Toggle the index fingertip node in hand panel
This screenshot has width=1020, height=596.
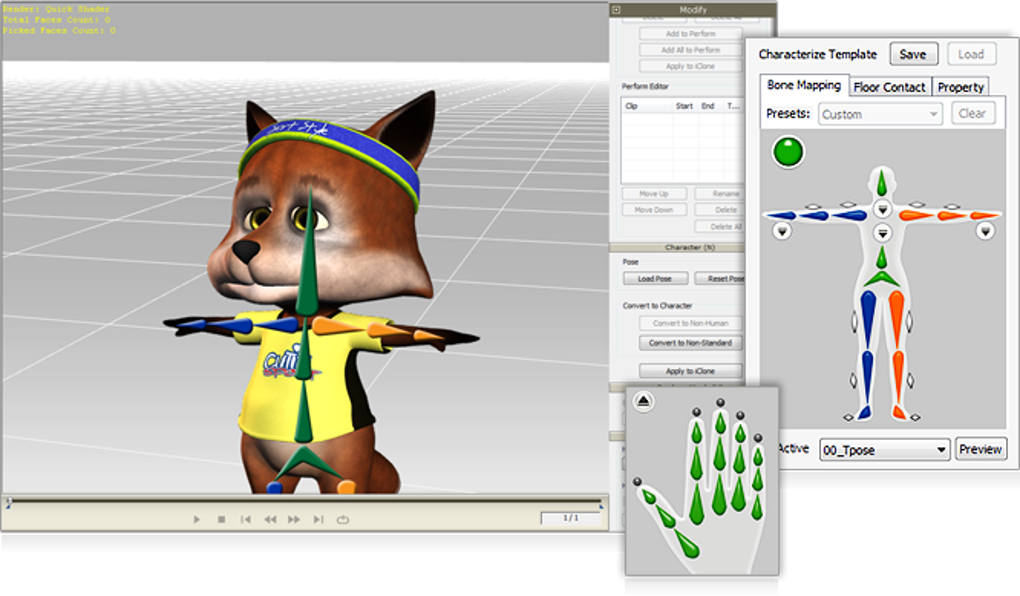click(697, 412)
